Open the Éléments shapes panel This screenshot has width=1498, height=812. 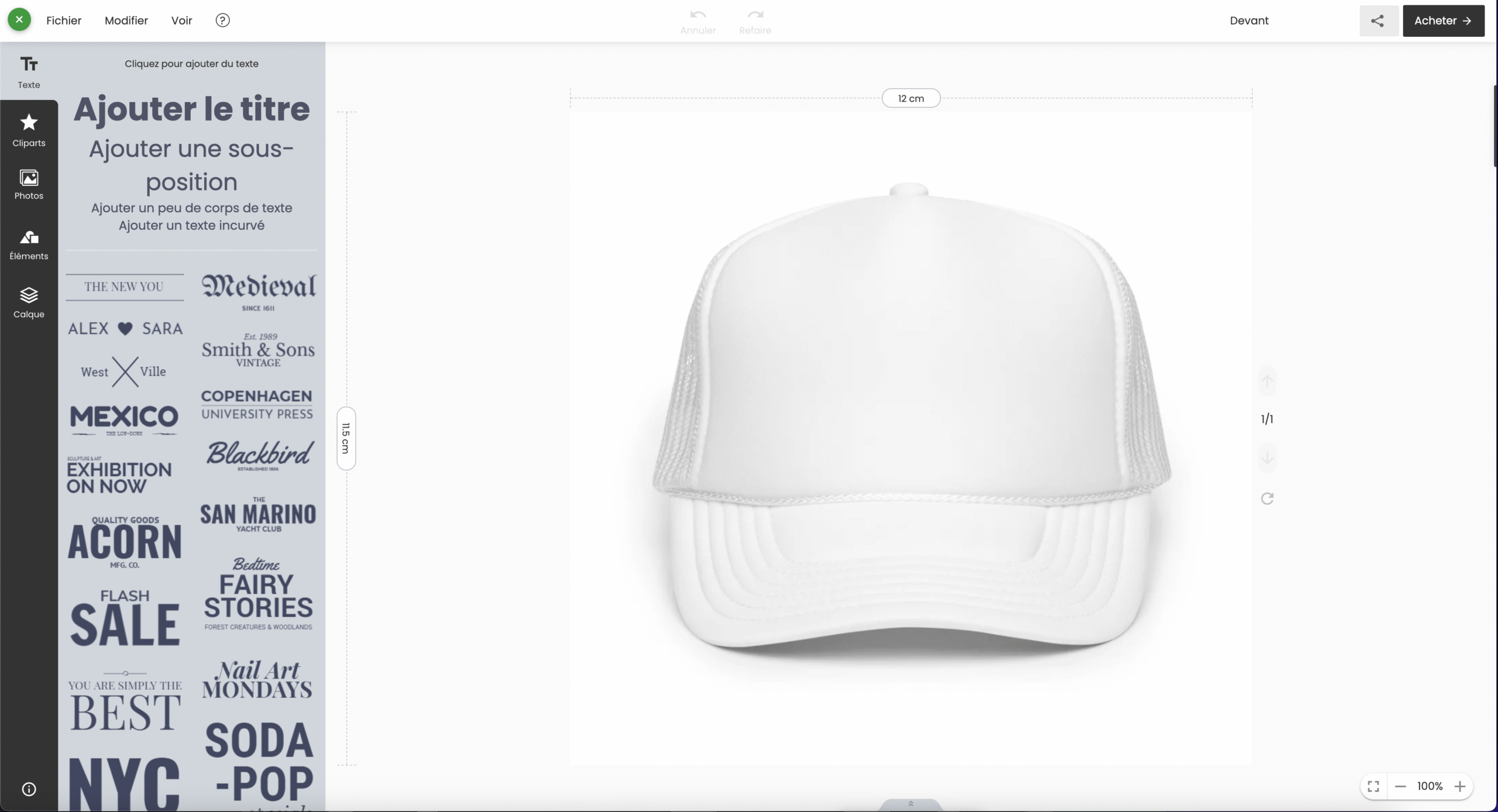pos(29,245)
